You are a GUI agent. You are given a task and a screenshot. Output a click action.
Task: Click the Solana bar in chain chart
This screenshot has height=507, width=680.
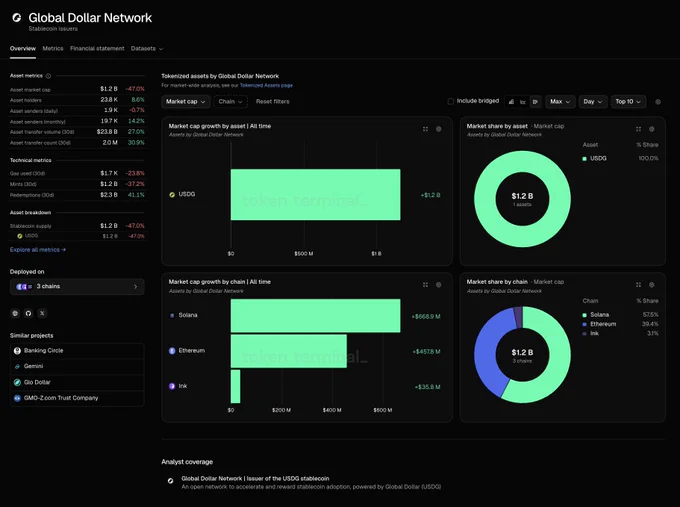(315, 316)
